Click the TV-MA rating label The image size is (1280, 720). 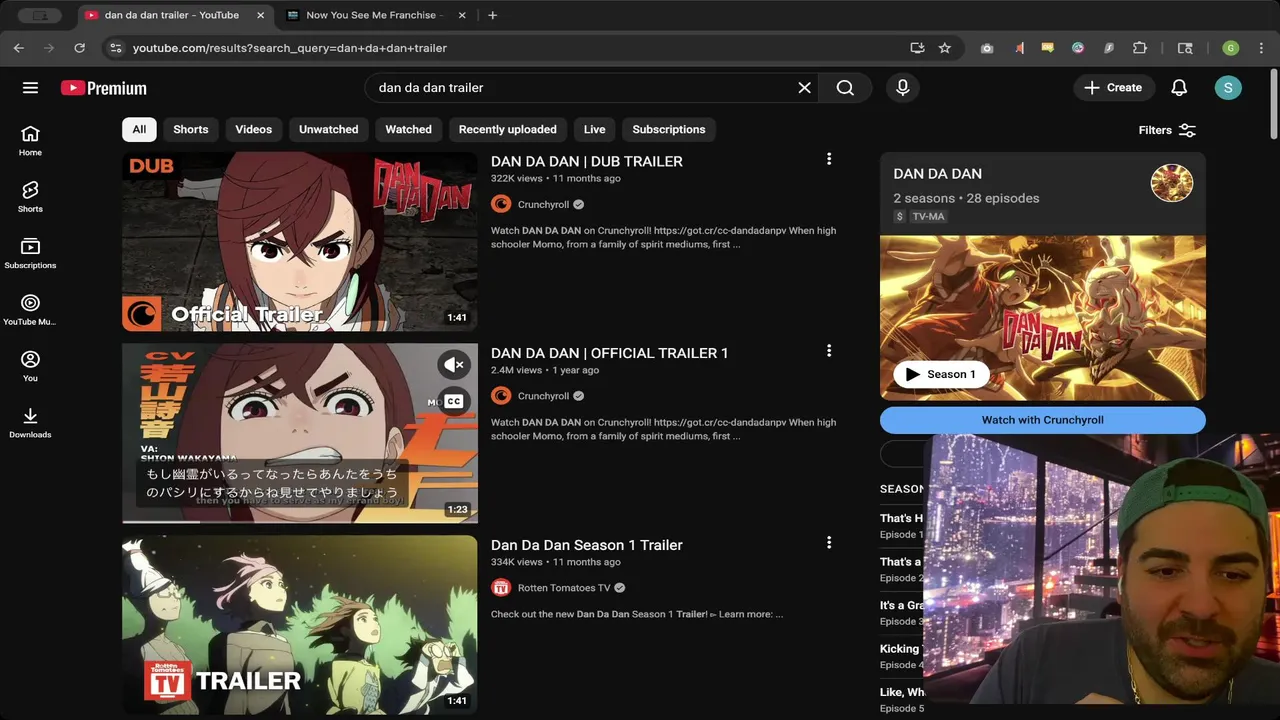pyautogui.click(x=929, y=216)
